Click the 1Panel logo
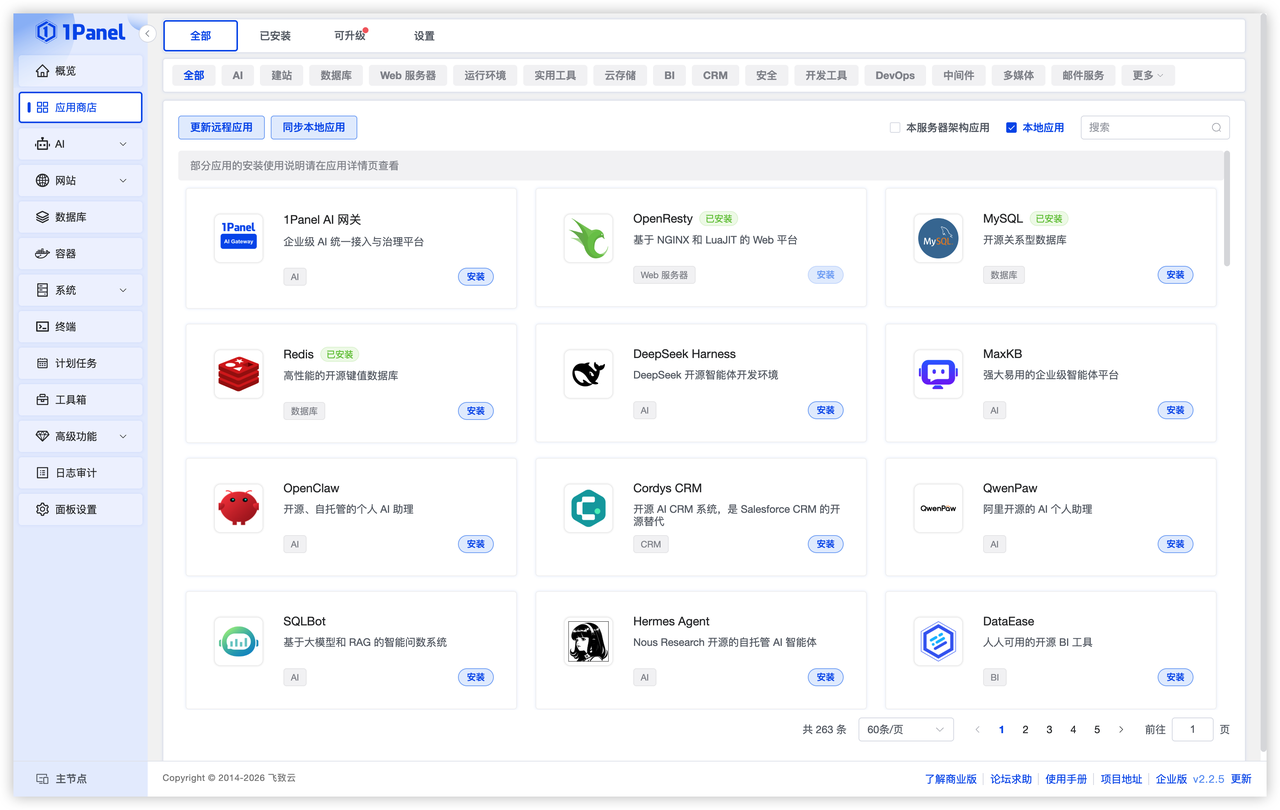 pyautogui.click(x=80, y=32)
